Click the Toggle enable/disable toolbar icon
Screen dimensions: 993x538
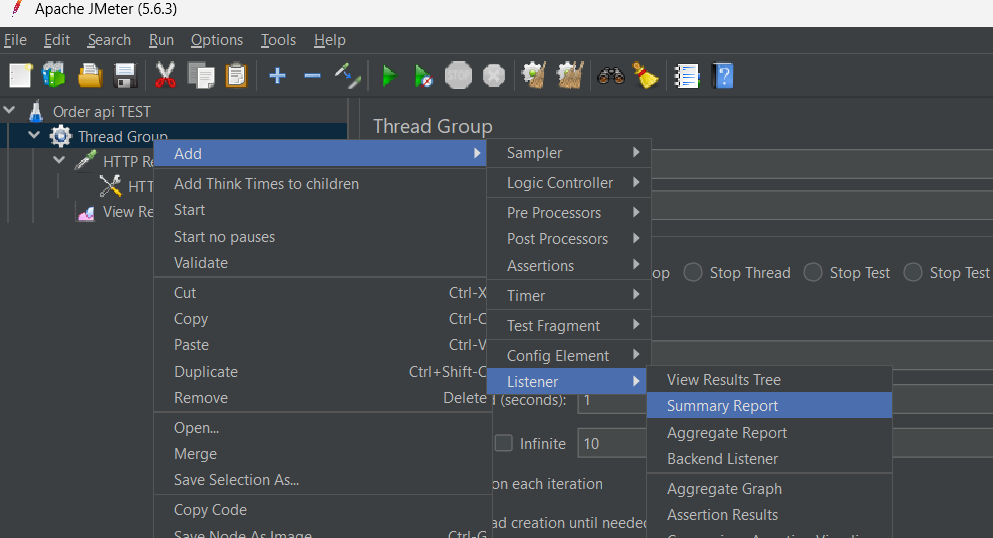click(x=348, y=76)
